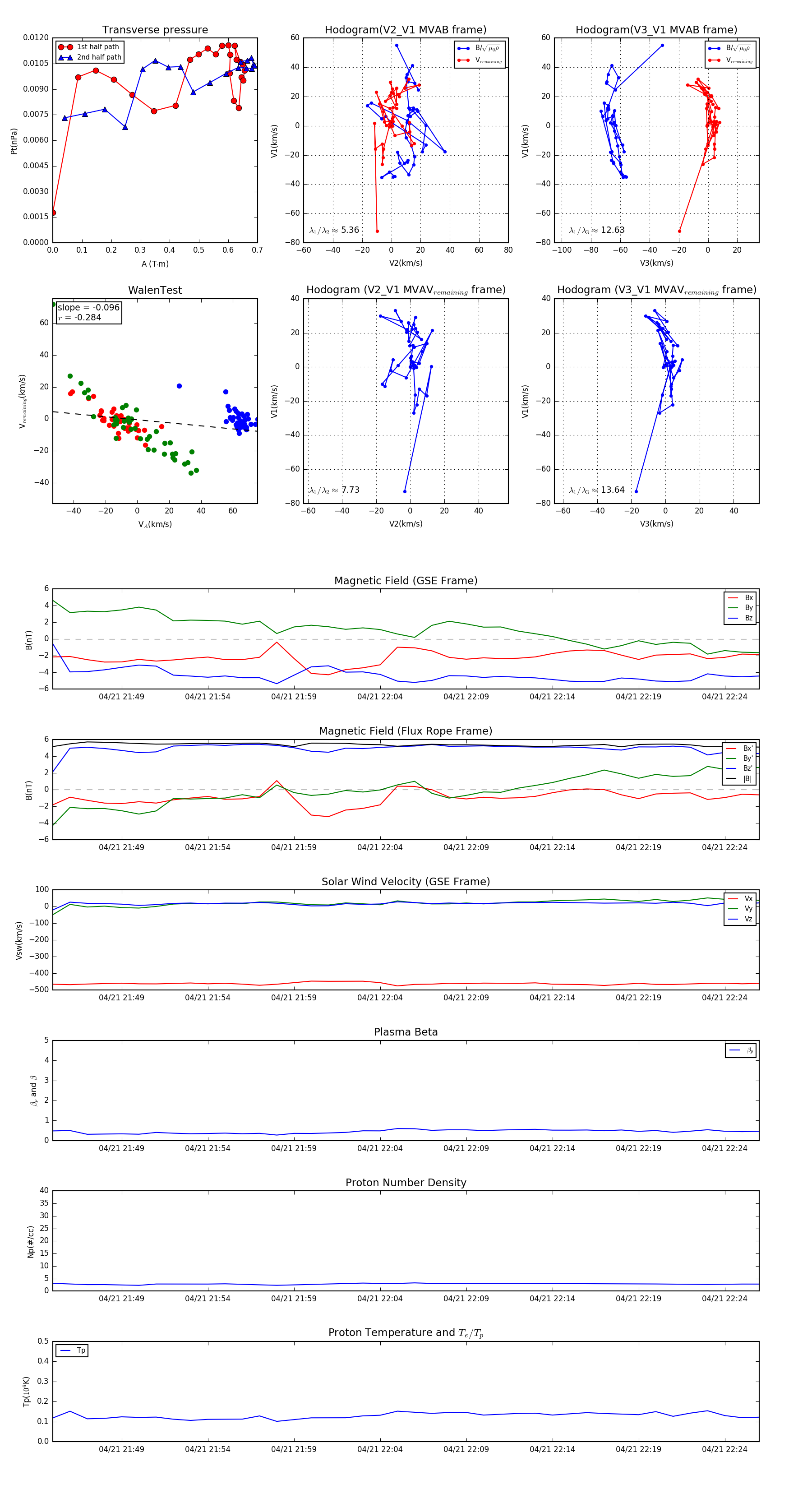The image size is (812, 1489).
Task: Click the eigenvalue ratio annotation reading 5.36
Action: 334,230
